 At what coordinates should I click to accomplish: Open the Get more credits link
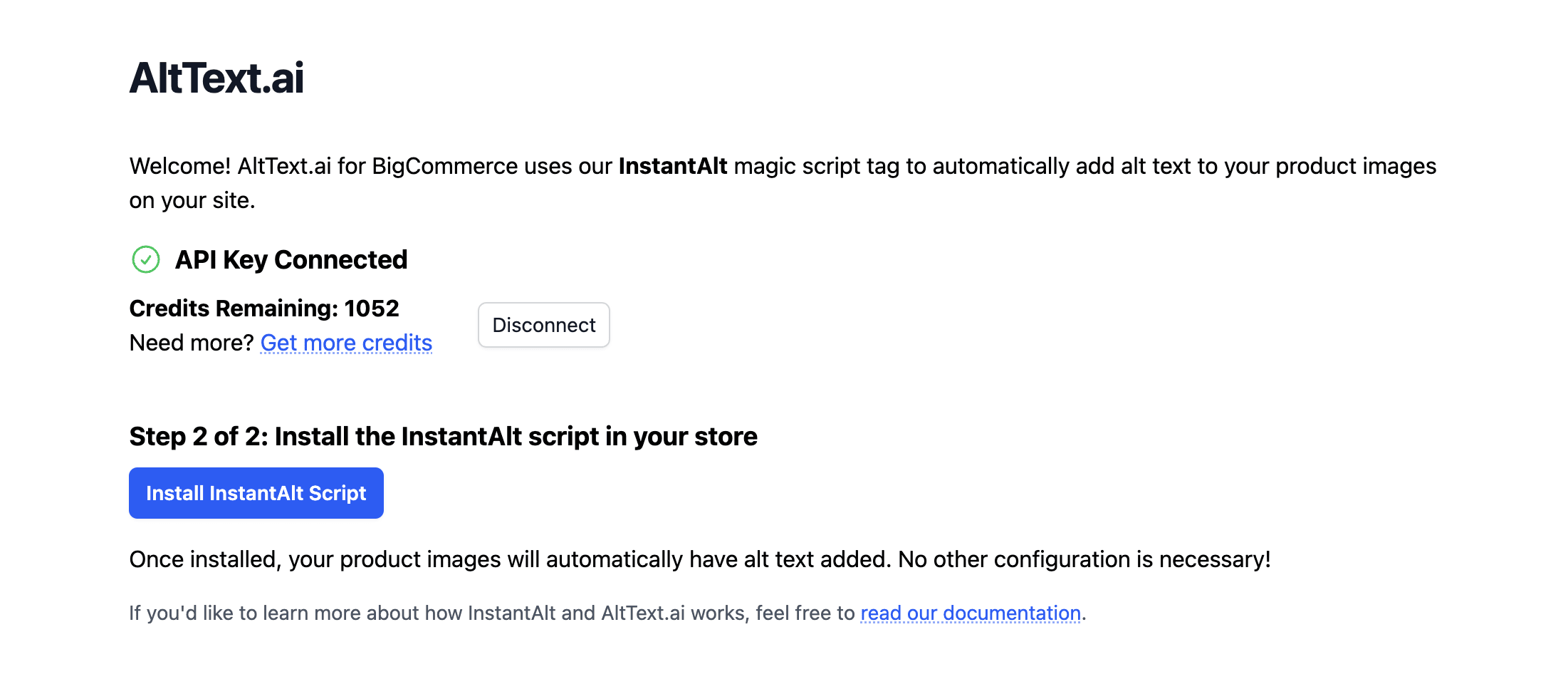[x=346, y=343]
